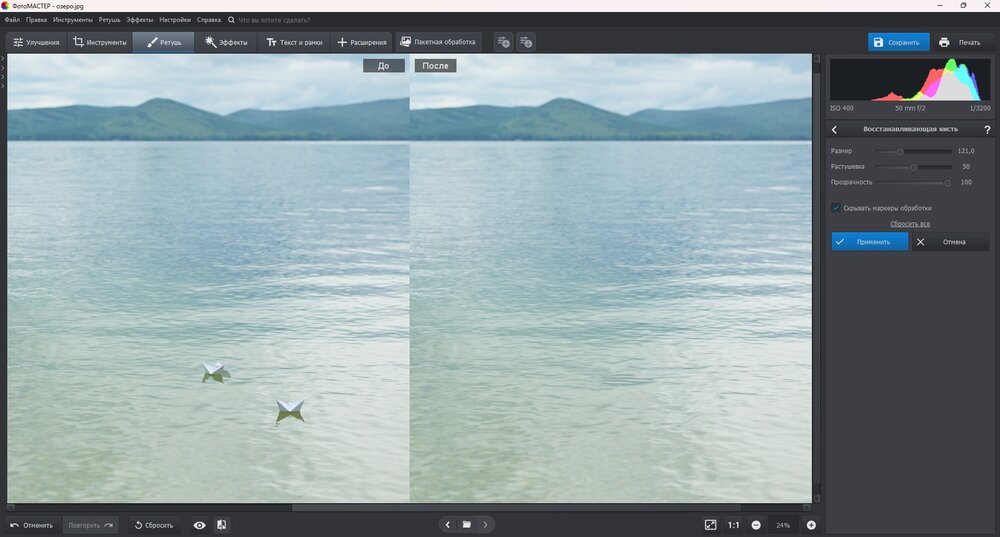Open the Текст и рамки tab

291,42
